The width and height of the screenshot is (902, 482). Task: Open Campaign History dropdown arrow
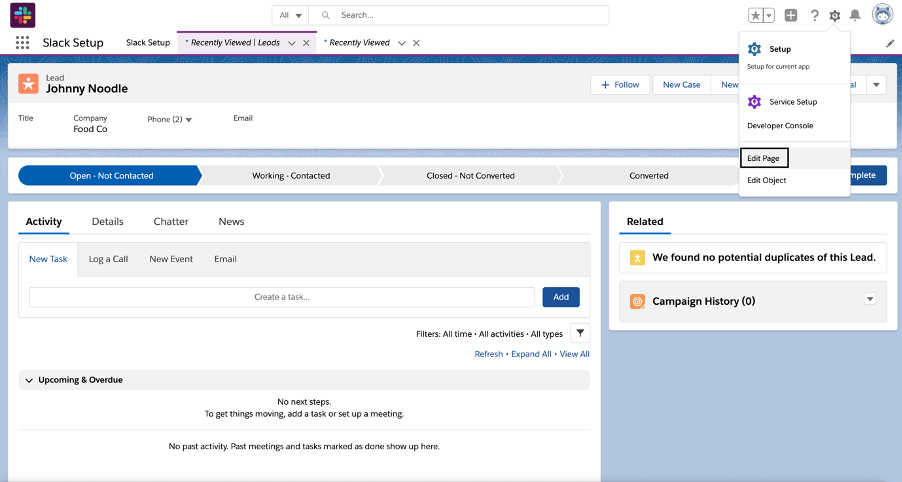870,299
